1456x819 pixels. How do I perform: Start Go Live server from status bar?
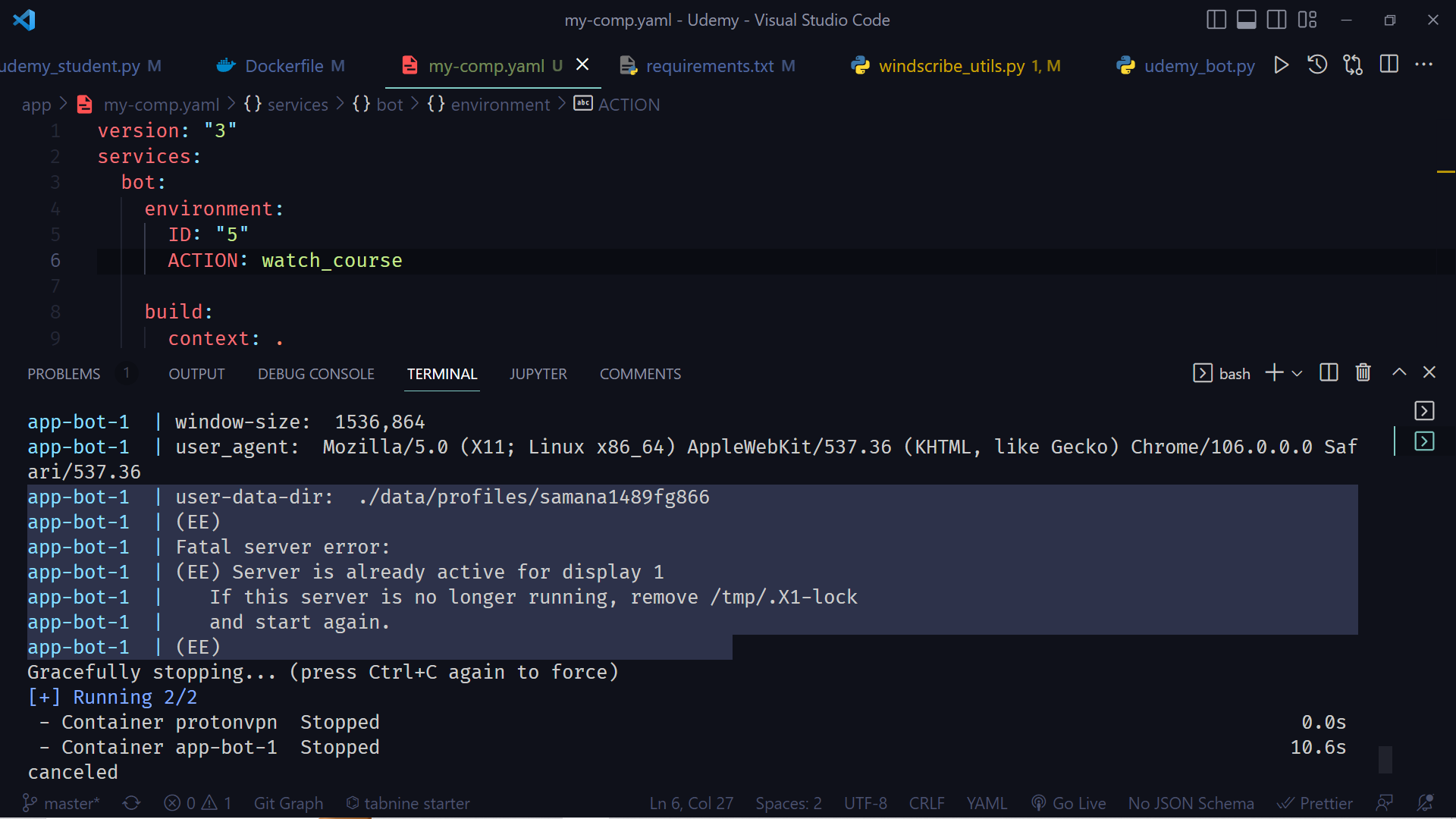[x=1068, y=803]
